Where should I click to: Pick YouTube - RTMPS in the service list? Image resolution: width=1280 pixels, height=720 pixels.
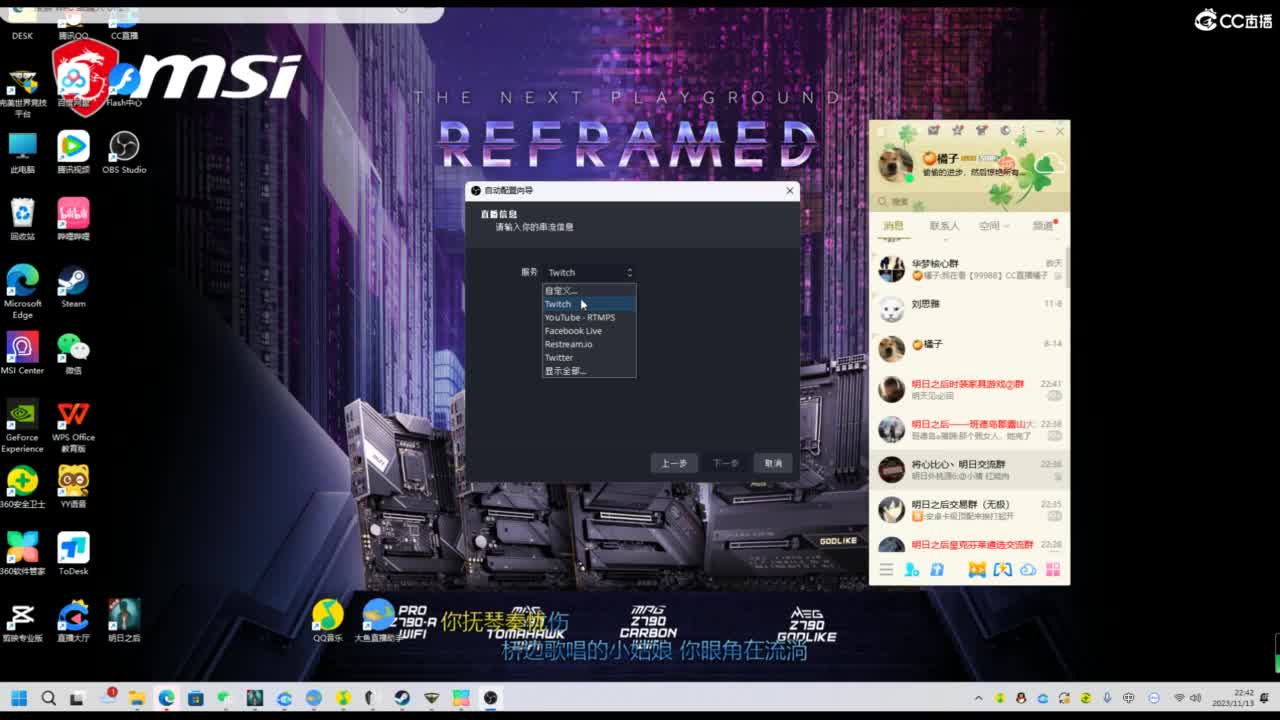click(x=589, y=317)
